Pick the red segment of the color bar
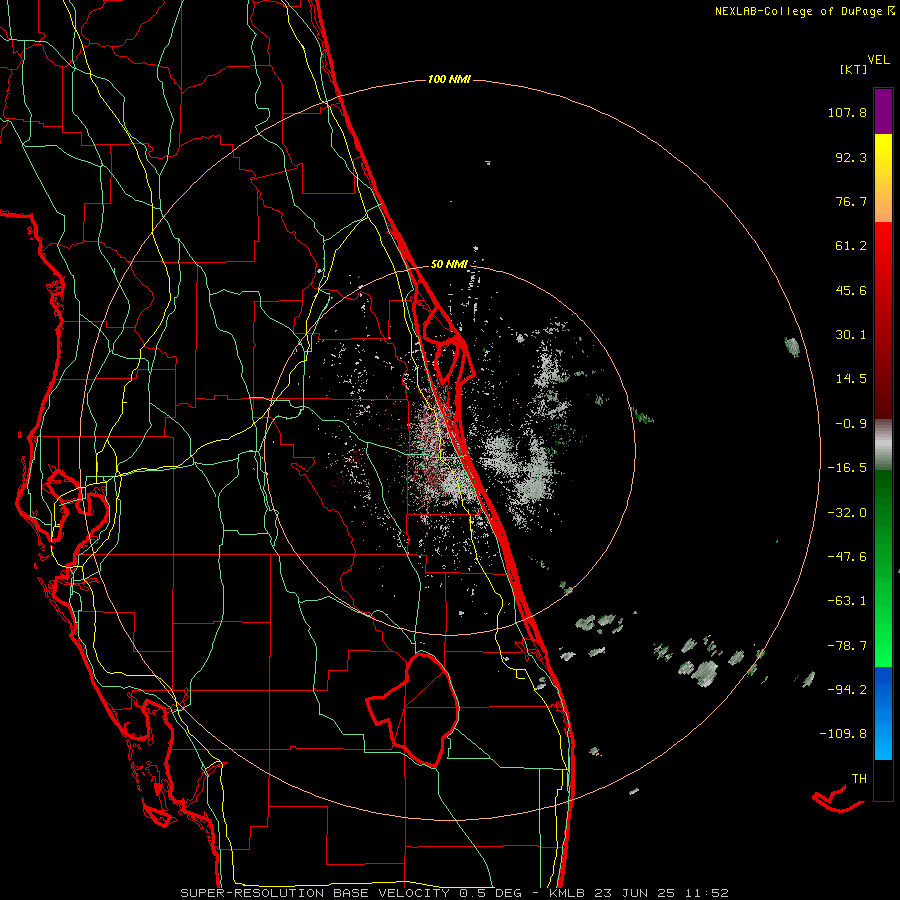The image size is (900, 900). pos(883,320)
